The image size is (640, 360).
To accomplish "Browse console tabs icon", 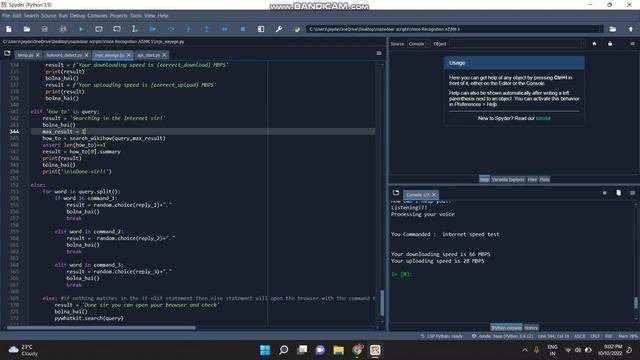I will pyautogui.click(x=396, y=193).
